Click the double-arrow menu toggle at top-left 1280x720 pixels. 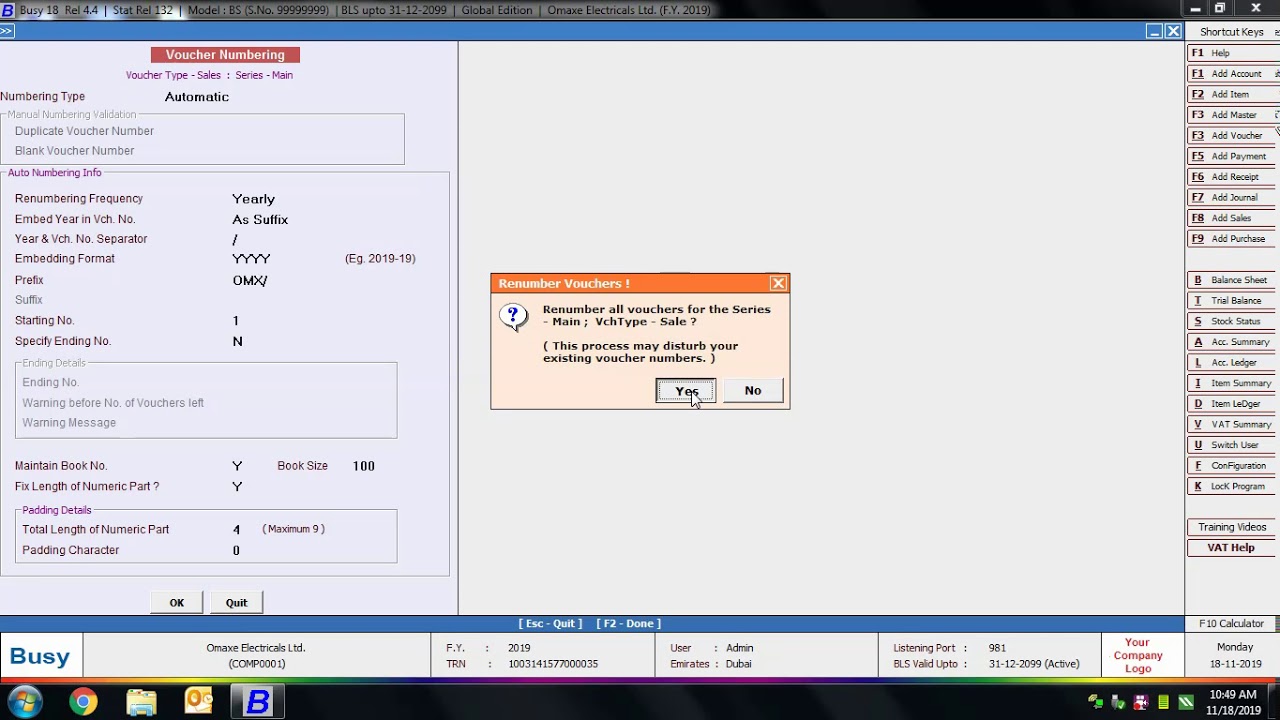[7, 31]
